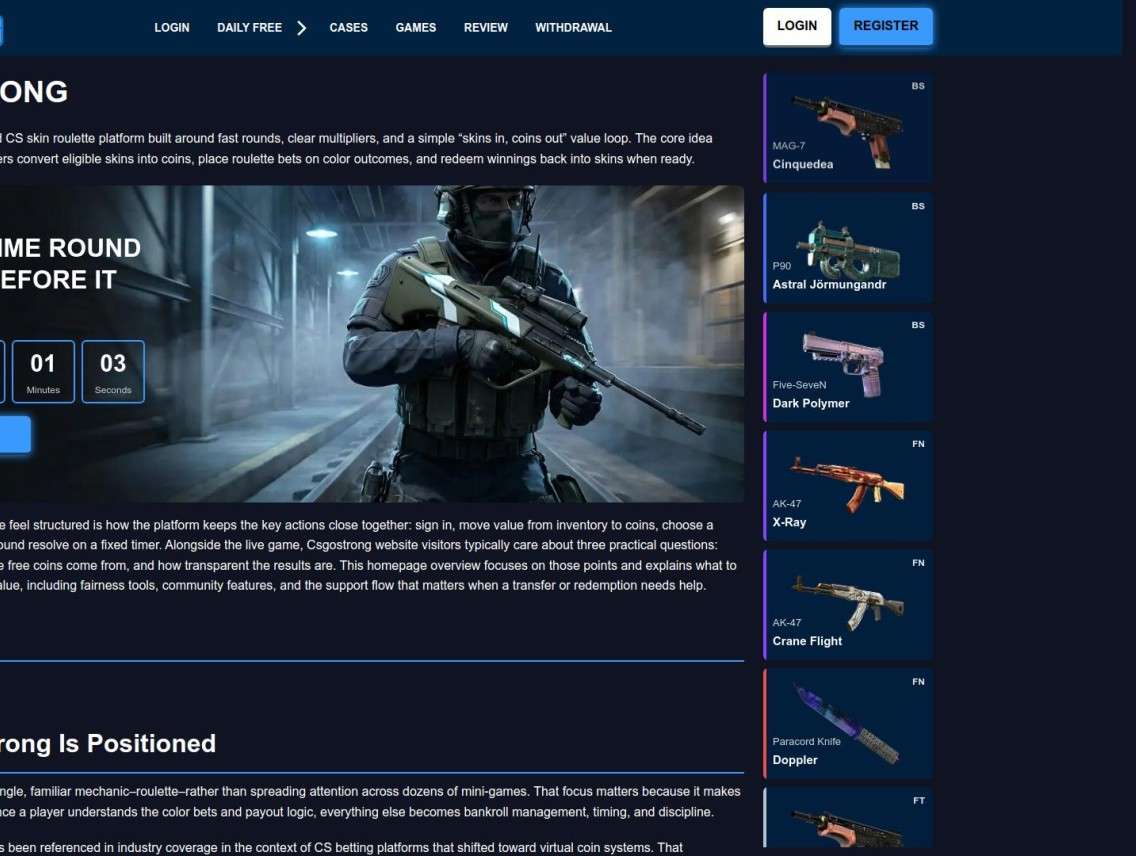Click the 'Cinquedea' skin name text
The image size is (1136, 856).
point(803,164)
